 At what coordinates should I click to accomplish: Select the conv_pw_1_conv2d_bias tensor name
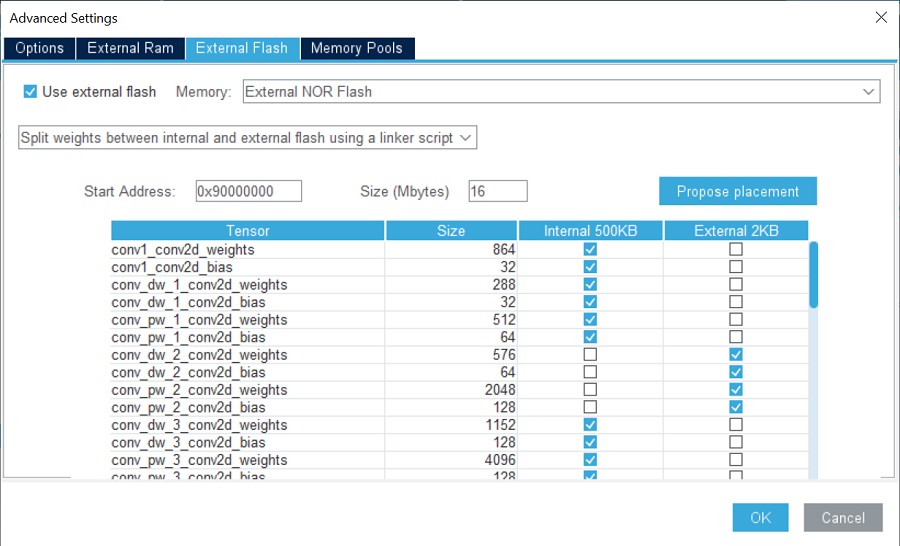pyautogui.click(x=188, y=337)
